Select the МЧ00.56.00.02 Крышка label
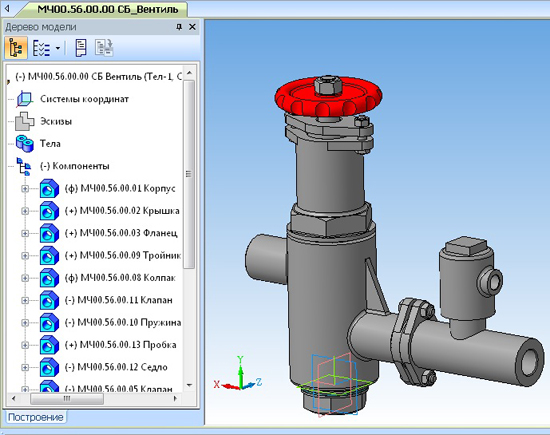The width and height of the screenshot is (550, 435). point(122,211)
